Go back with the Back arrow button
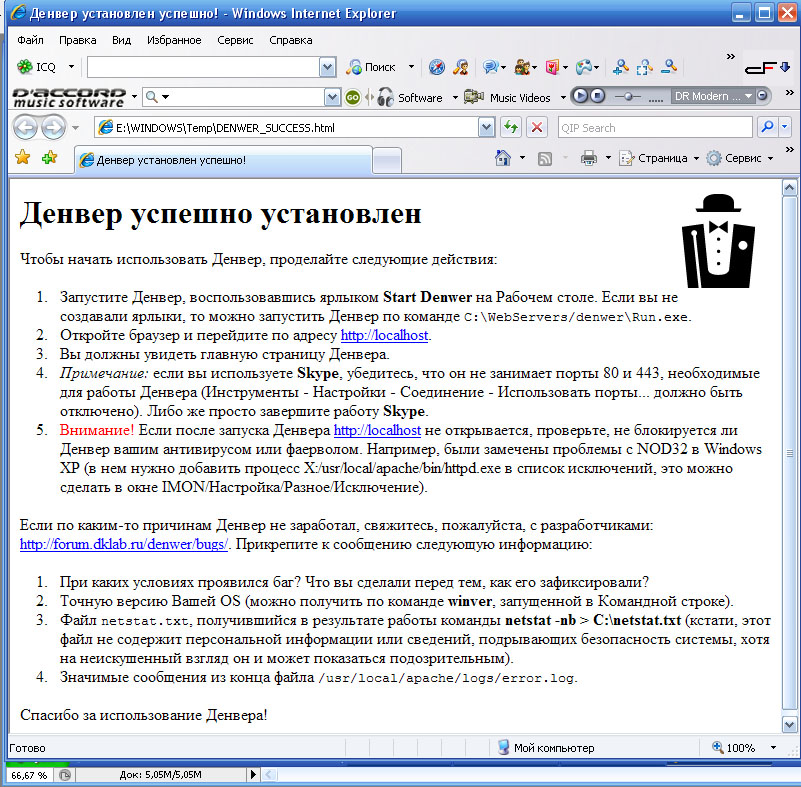This screenshot has width=801, height=787. coord(25,127)
